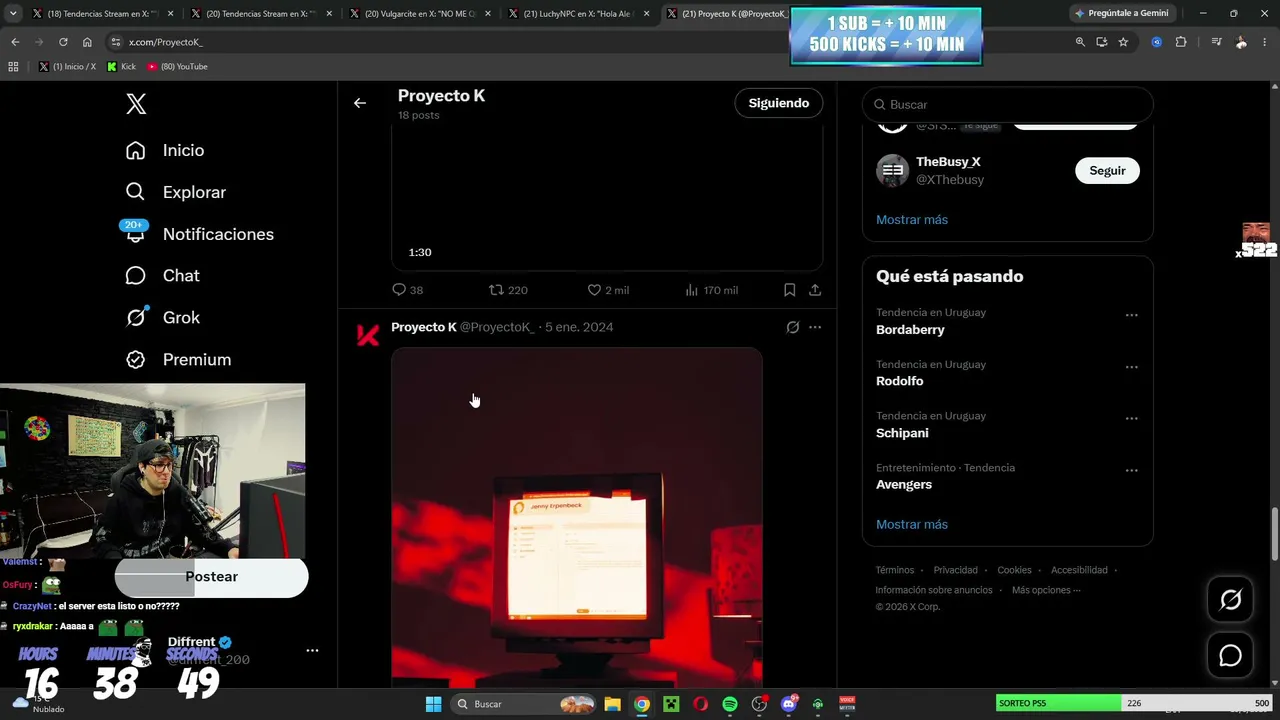This screenshot has height=720, width=1280.
Task: Switch to the Vulgarcite en X tab
Action: tap(420, 14)
